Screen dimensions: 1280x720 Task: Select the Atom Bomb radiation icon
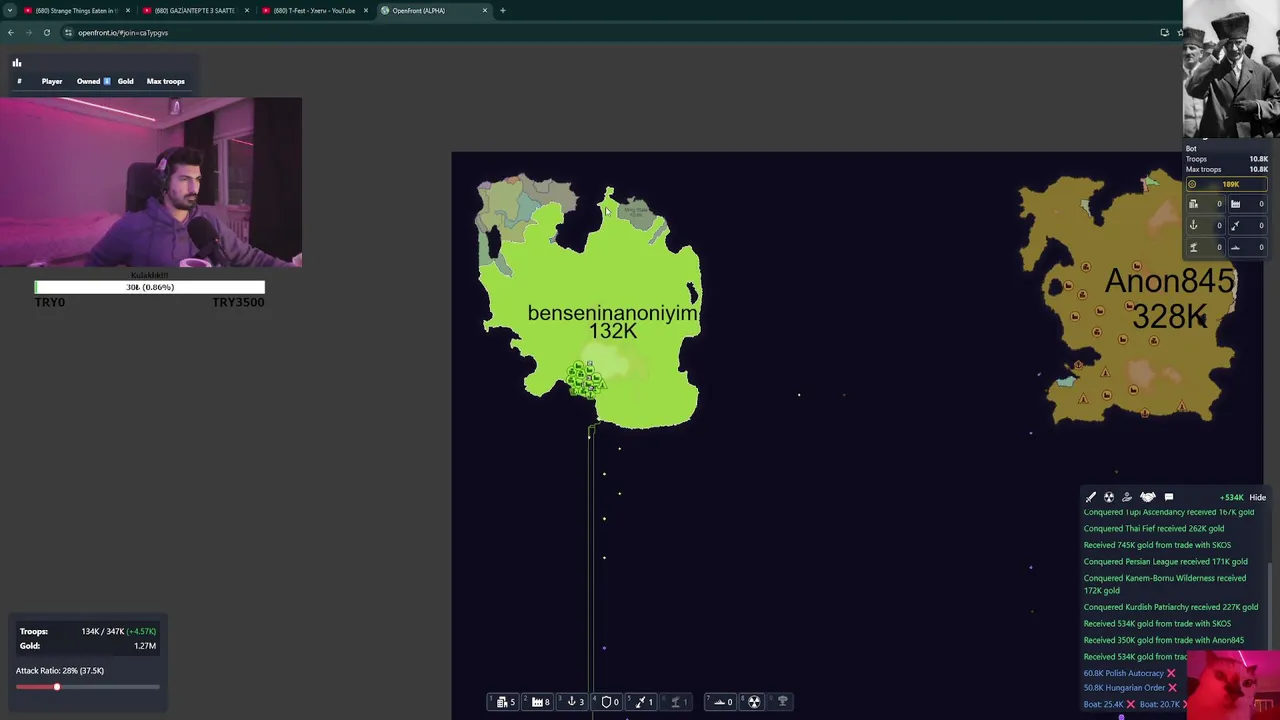(x=754, y=702)
